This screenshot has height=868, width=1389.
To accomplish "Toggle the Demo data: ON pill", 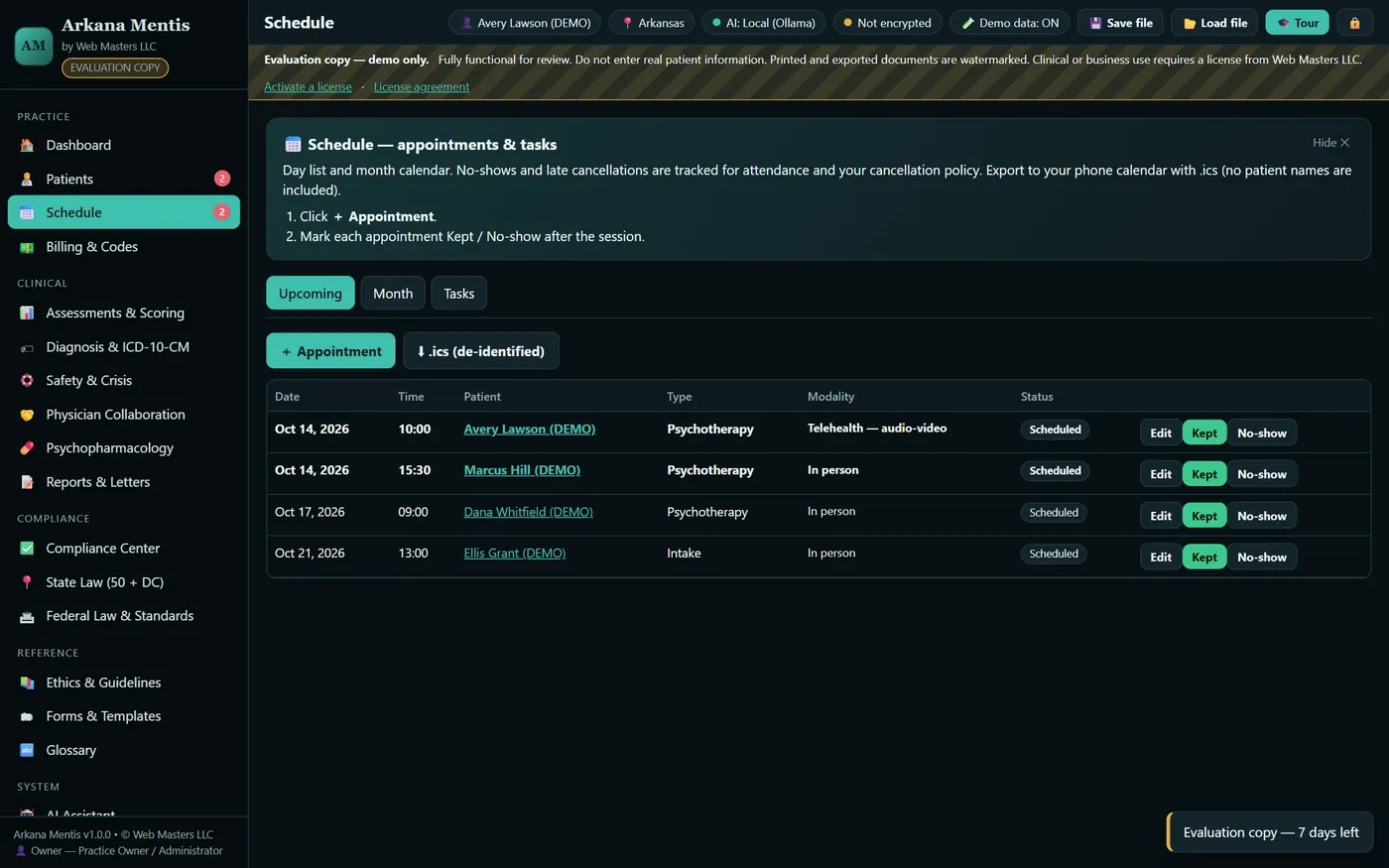I will (1009, 23).
